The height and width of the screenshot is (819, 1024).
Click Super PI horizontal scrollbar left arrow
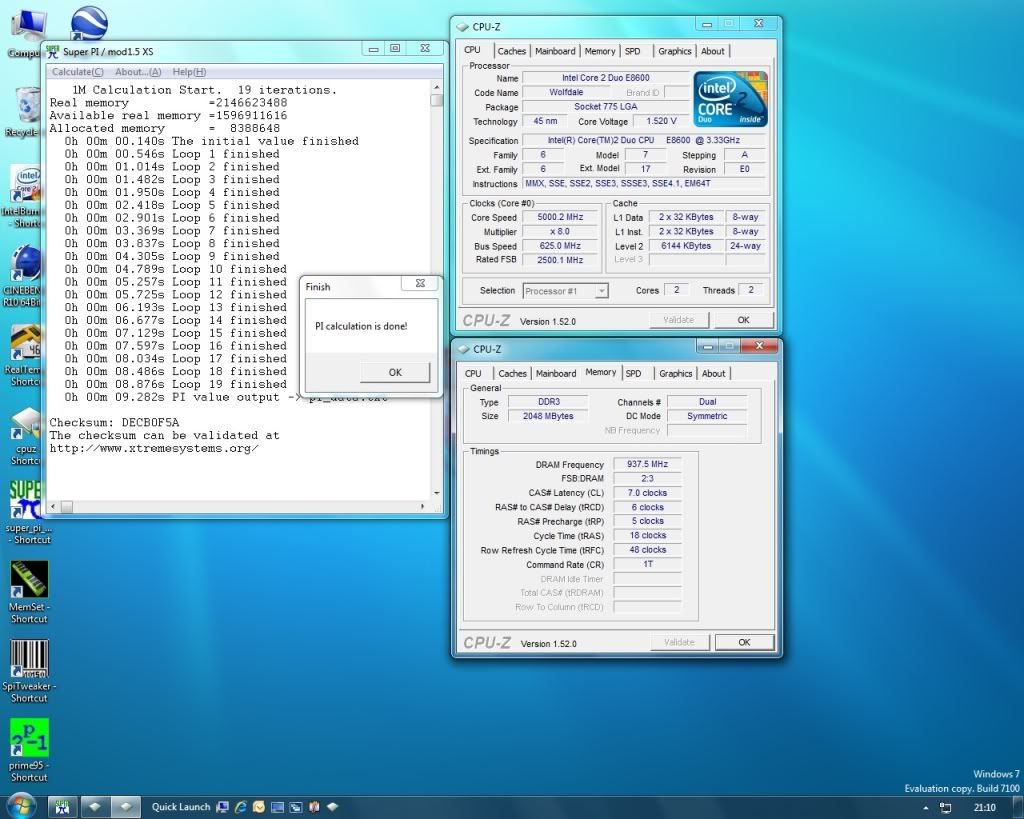coord(54,506)
